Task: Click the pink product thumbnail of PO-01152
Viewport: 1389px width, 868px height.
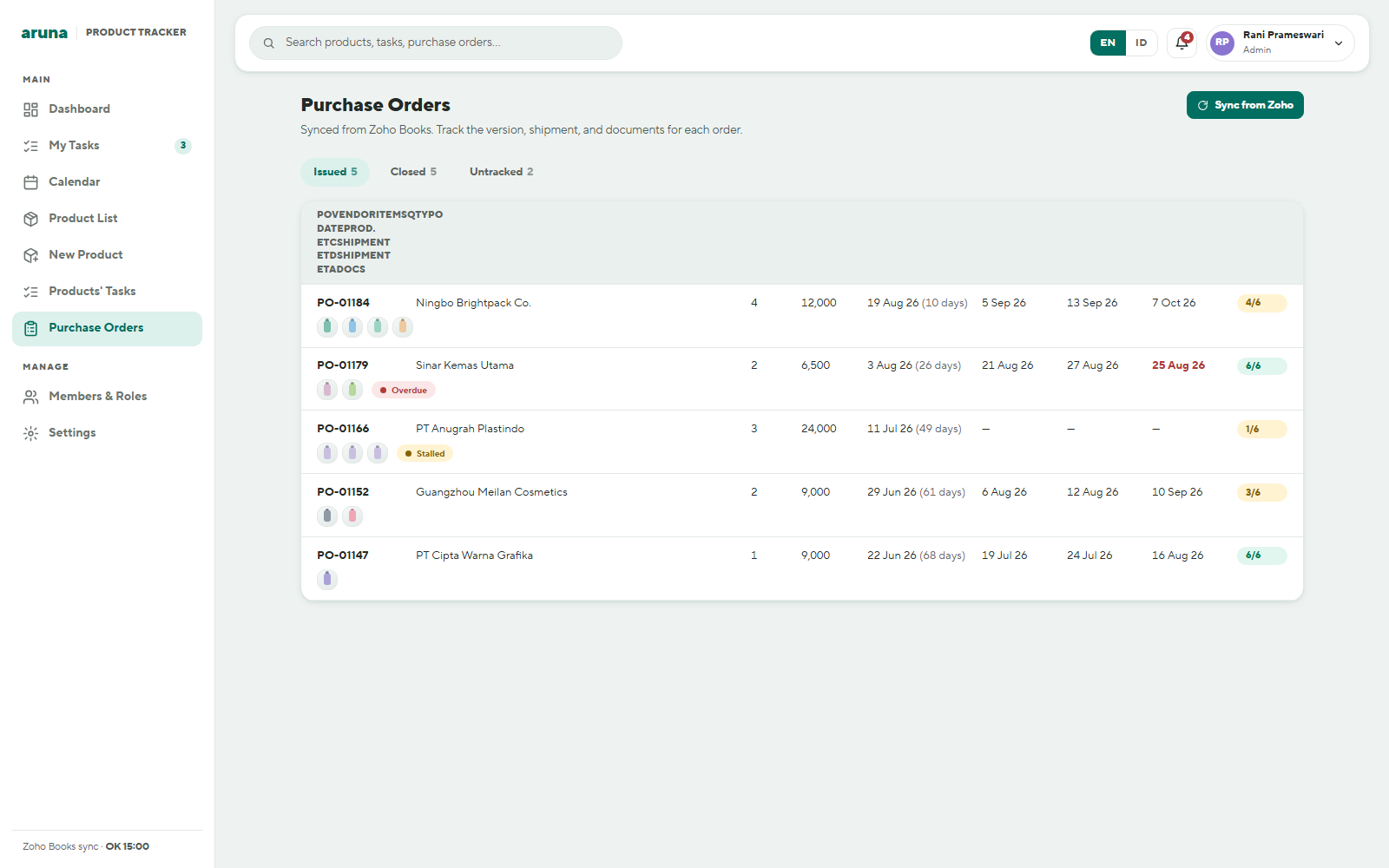Action: [352, 516]
